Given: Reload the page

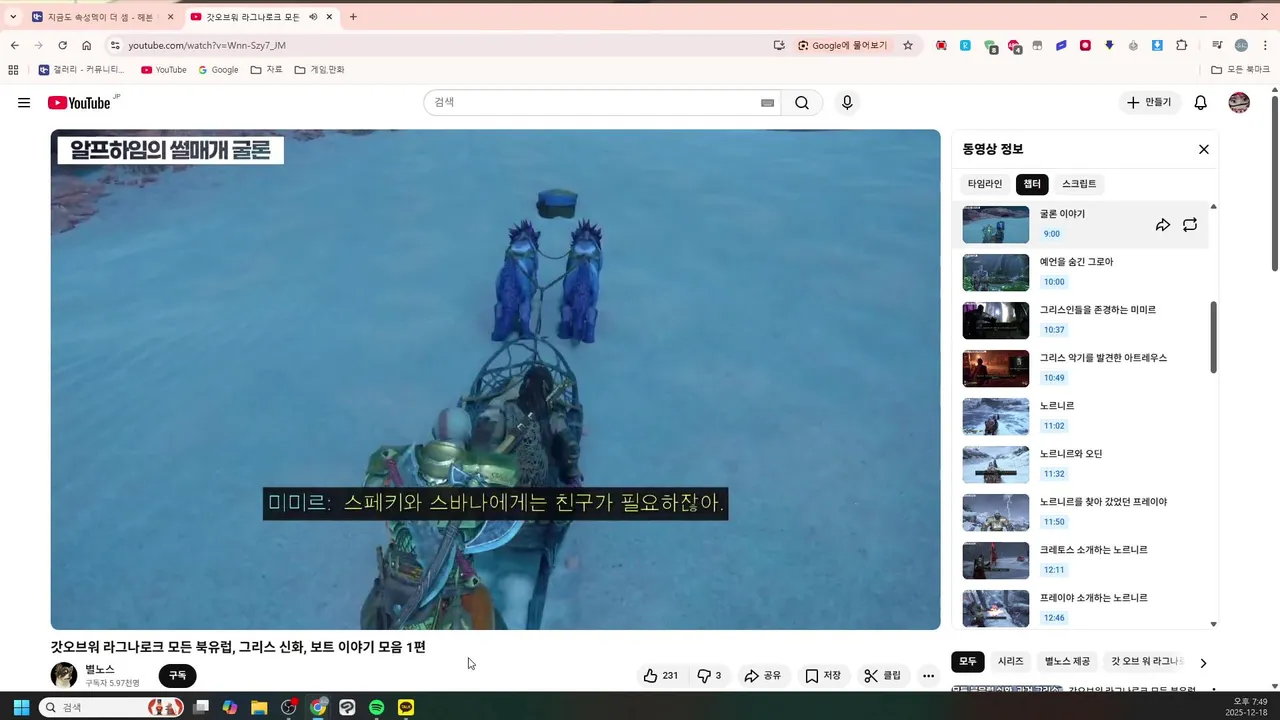Looking at the screenshot, I should 62,45.
